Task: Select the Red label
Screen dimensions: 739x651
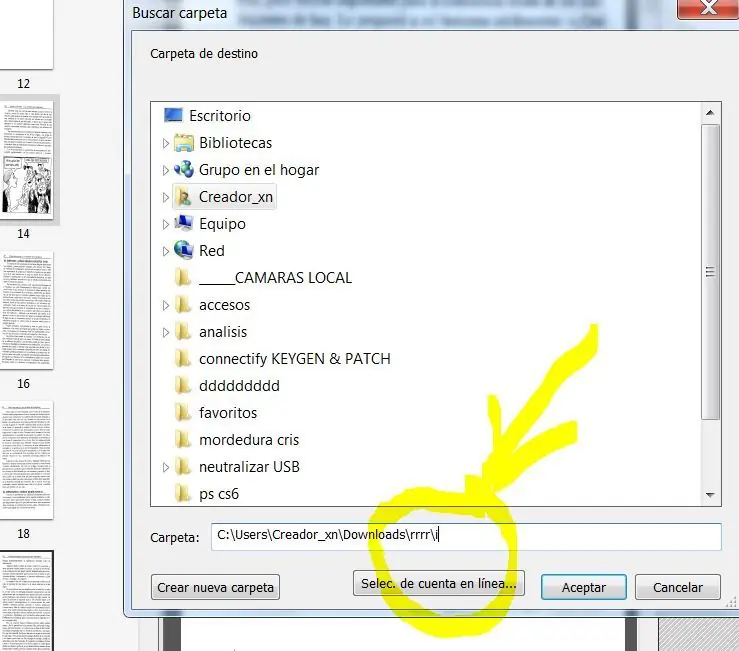Action: 212,251
